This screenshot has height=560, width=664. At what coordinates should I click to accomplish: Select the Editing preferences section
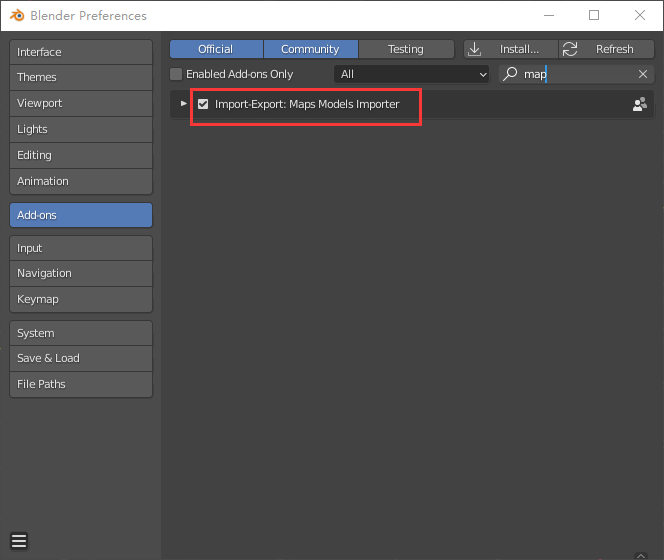point(81,155)
